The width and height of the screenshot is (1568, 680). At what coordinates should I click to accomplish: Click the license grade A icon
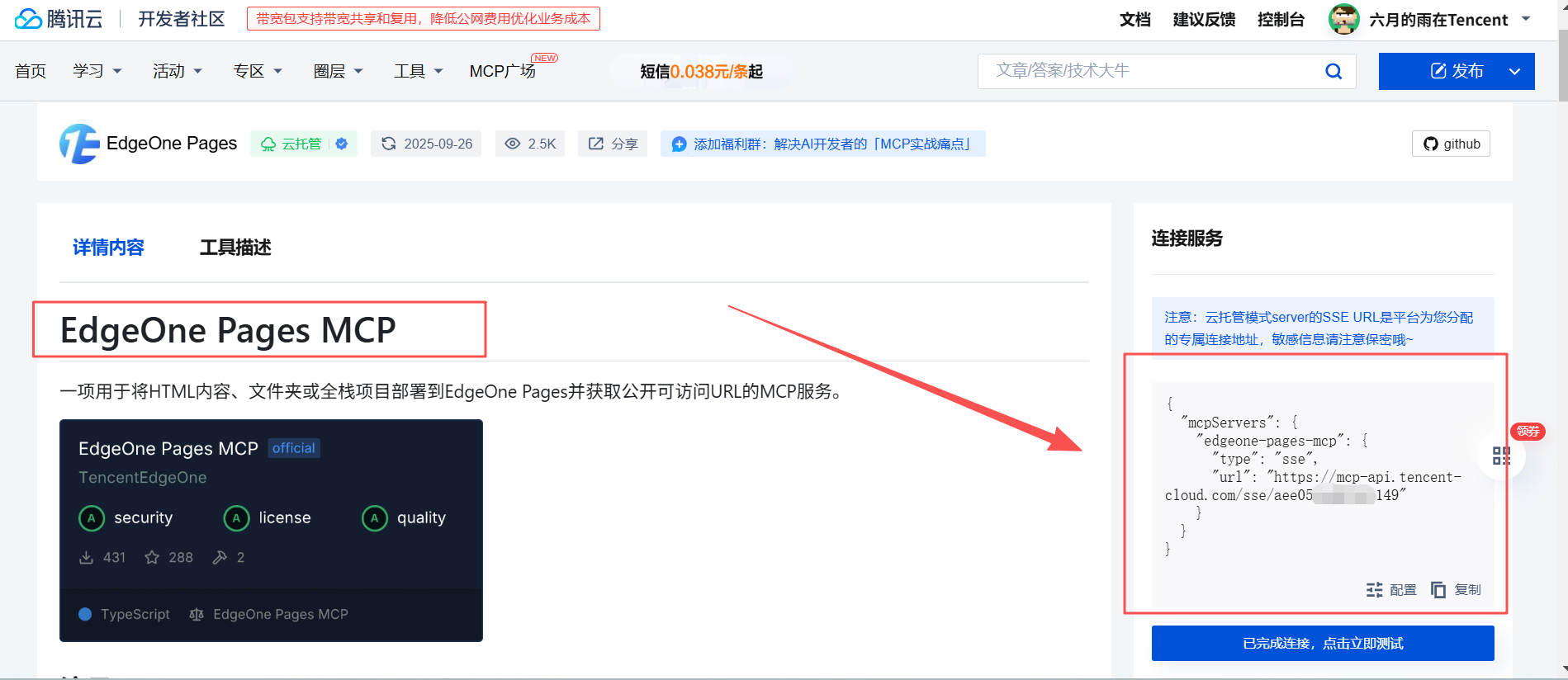pyautogui.click(x=236, y=518)
